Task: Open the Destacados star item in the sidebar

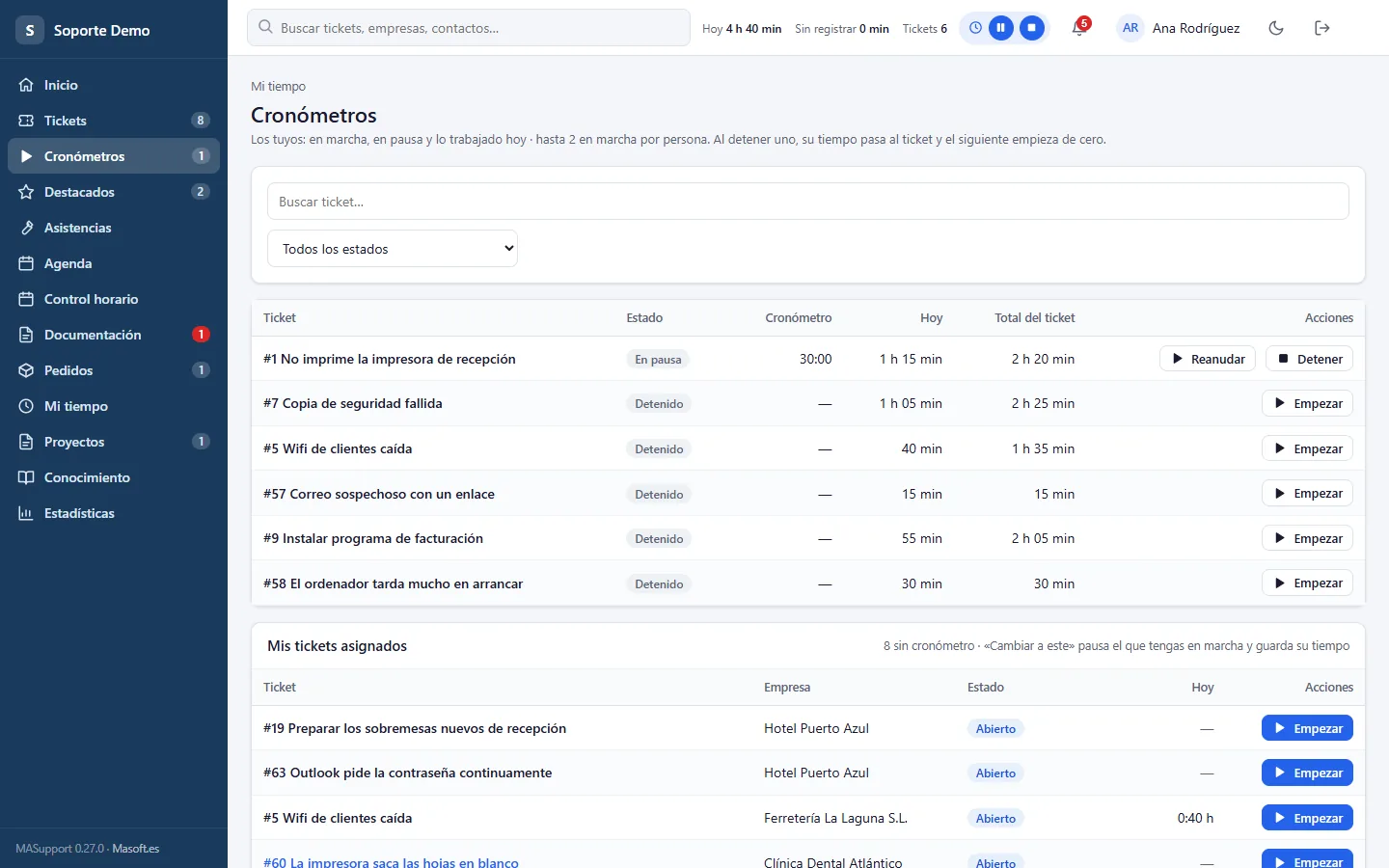Action: [x=114, y=192]
